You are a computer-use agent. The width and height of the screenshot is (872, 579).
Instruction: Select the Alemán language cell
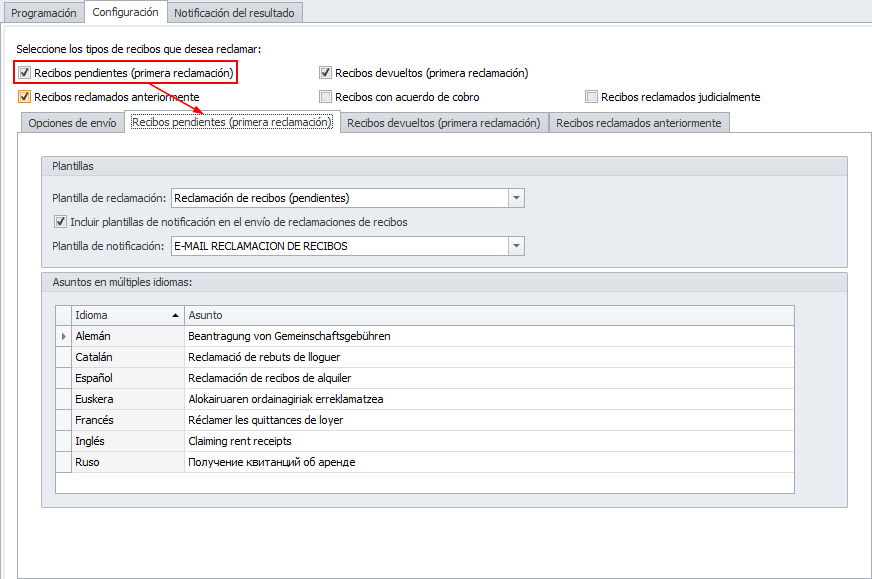pyautogui.click(x=128, y=336)
